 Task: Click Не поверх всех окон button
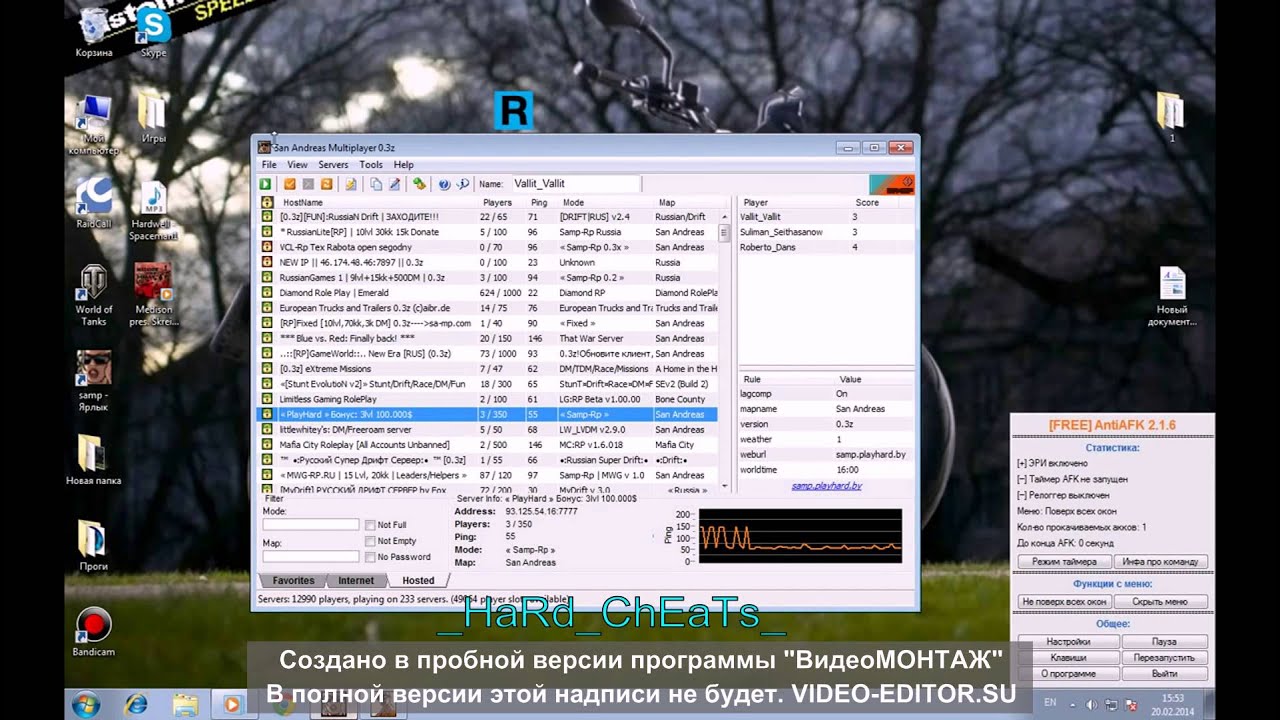click(x=1064, y=602)
